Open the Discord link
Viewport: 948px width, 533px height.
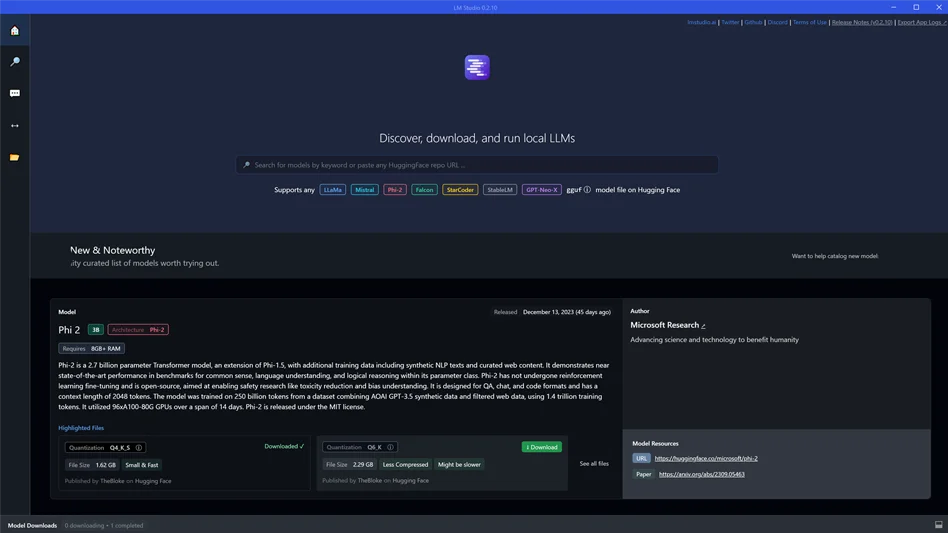coord(778,22)
